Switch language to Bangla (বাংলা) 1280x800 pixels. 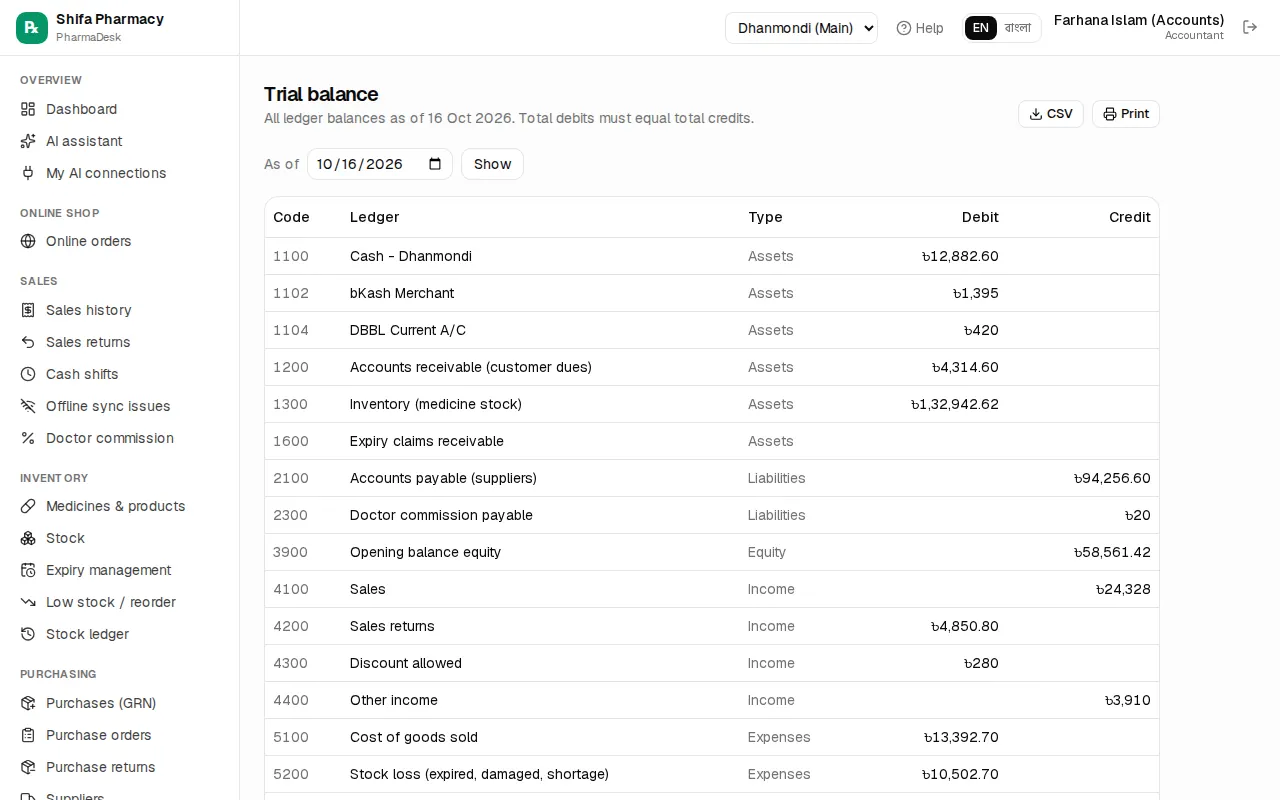(x=1018, y=28)
